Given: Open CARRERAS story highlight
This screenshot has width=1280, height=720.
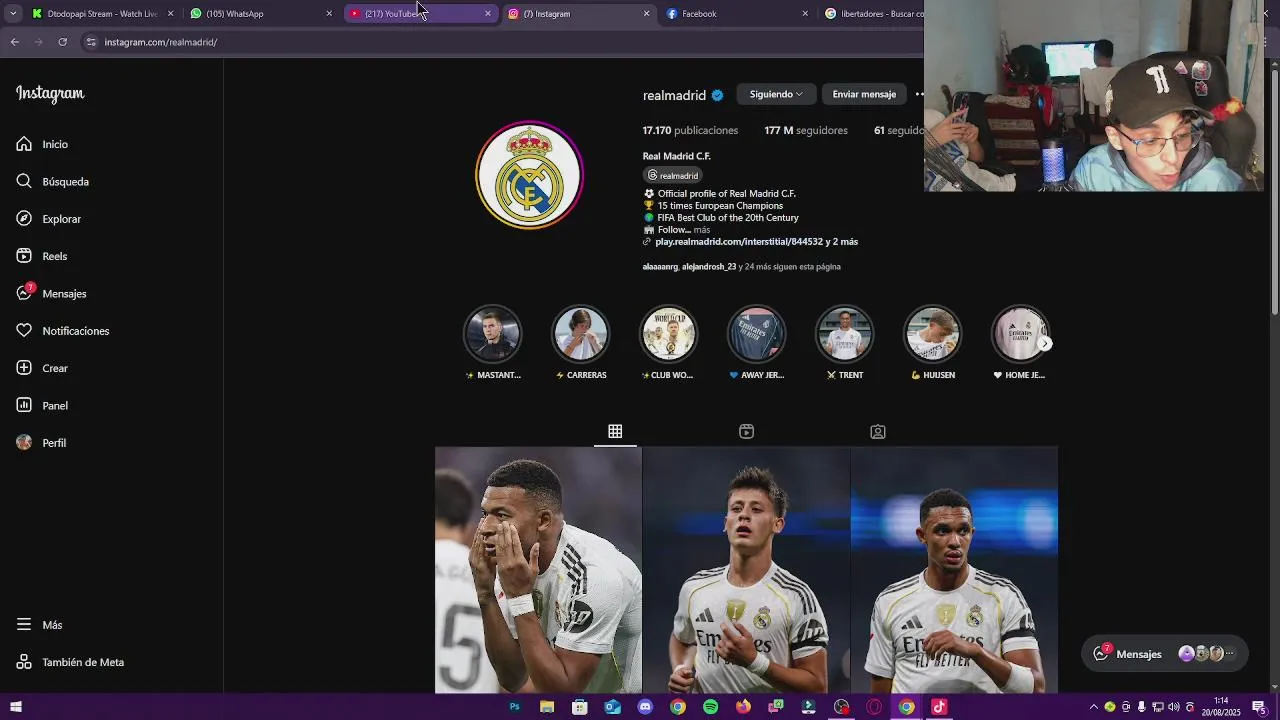Looking at the screenshot, I should click(581, 343).
